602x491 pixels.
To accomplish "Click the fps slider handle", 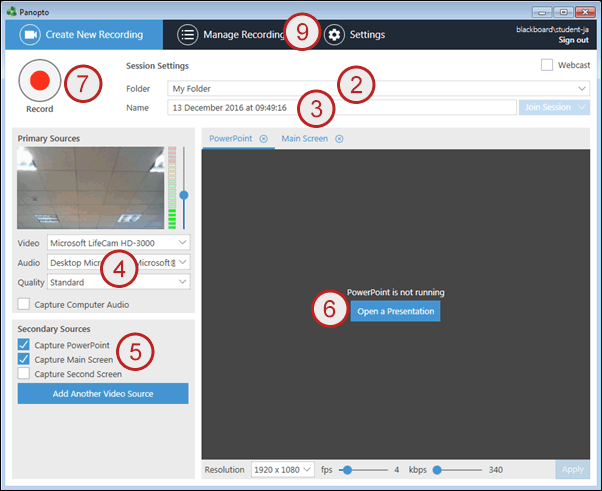I will [347, 470].
